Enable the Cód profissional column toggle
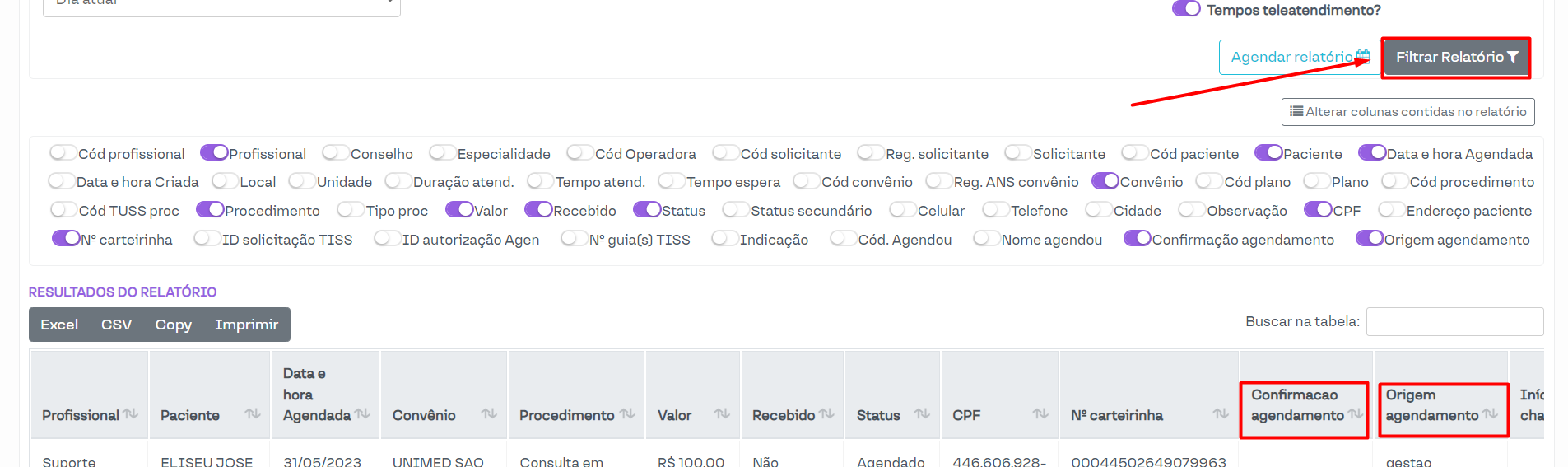This screenshot has height=467, width=1568. pyautogui.click(x=63, y=153)
